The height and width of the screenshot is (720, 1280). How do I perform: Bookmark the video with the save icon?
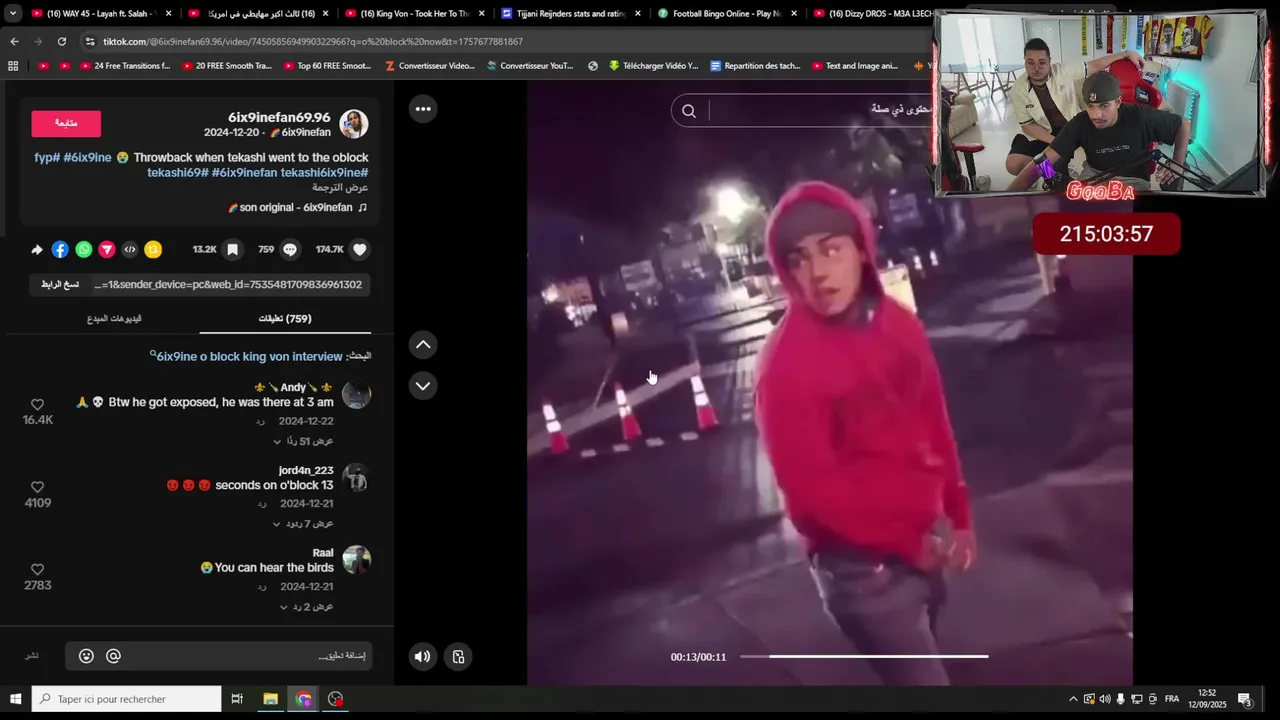(232, 249)
